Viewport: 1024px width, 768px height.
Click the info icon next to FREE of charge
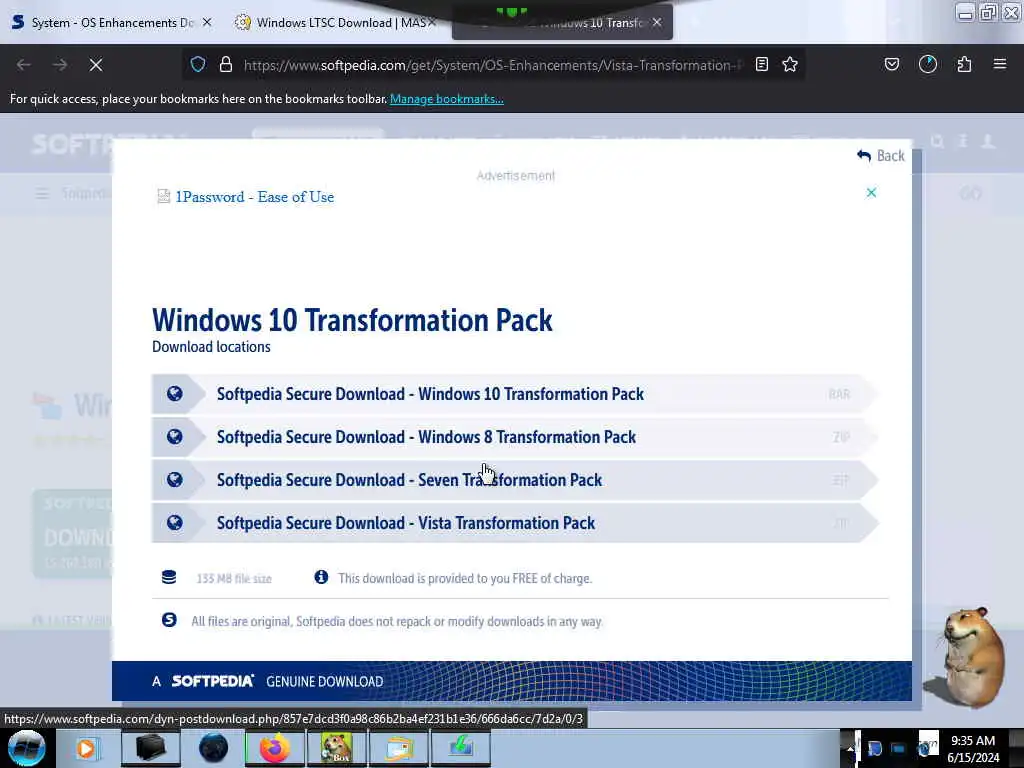tap(321, 577)
